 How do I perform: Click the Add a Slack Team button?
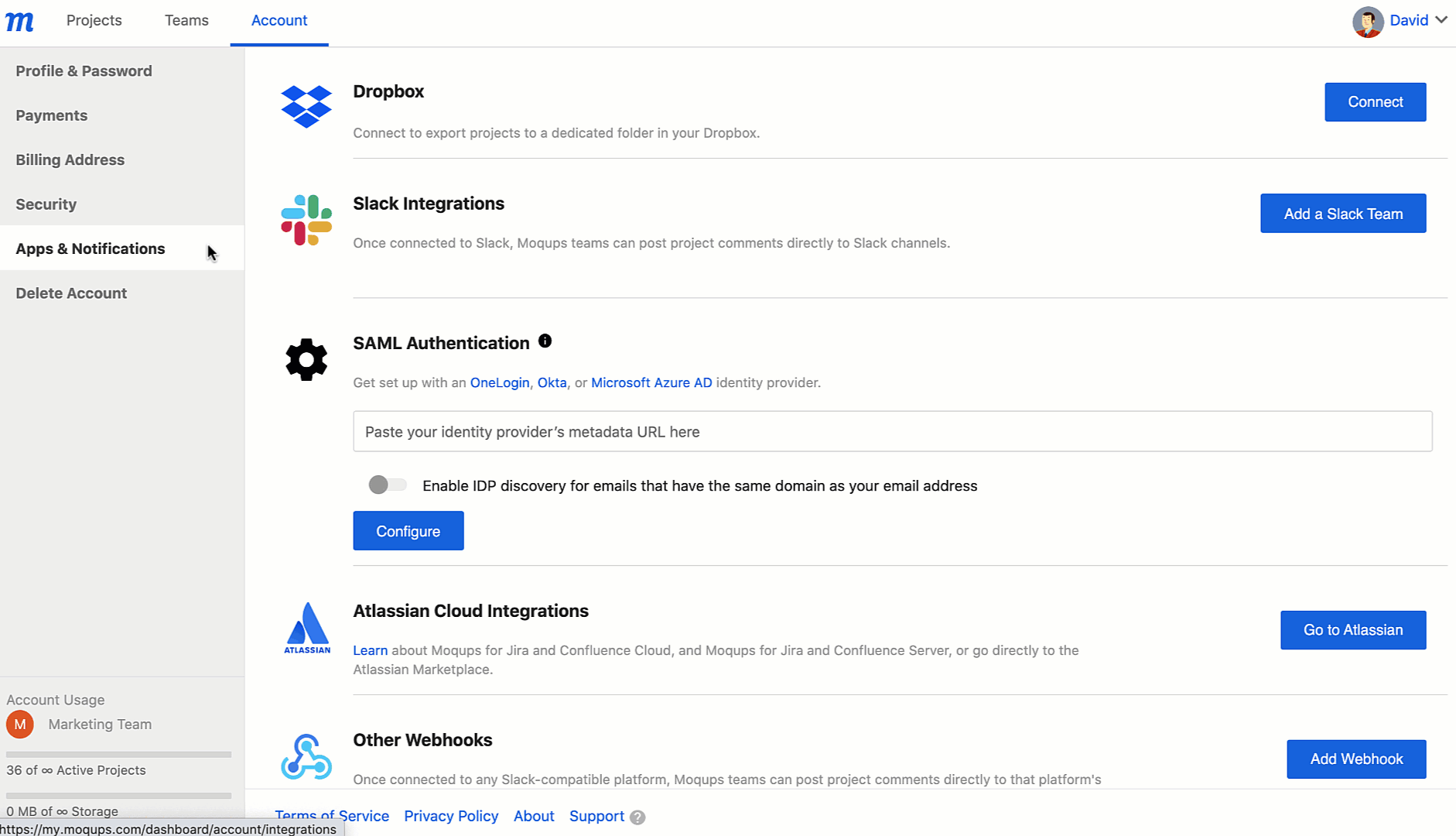[1342, 213]
